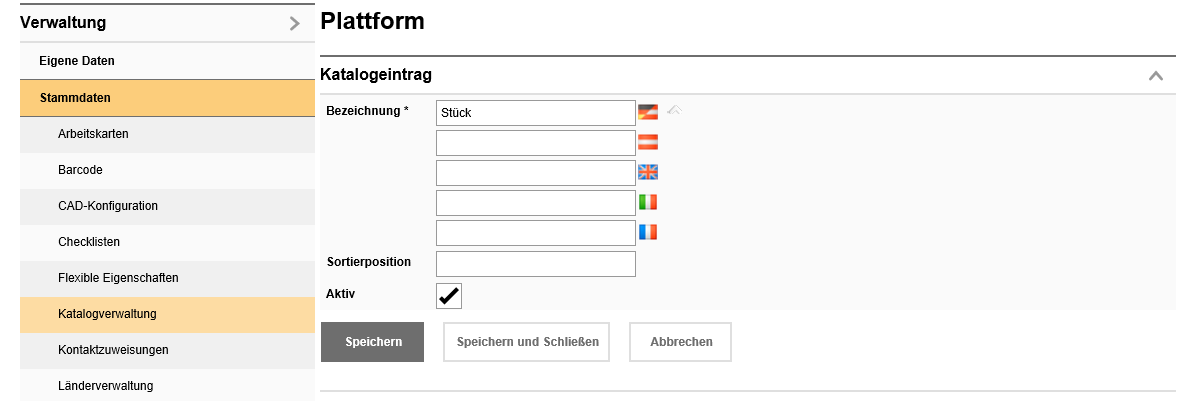Select Flexible Eigenschaften item

tap(118, 278)
